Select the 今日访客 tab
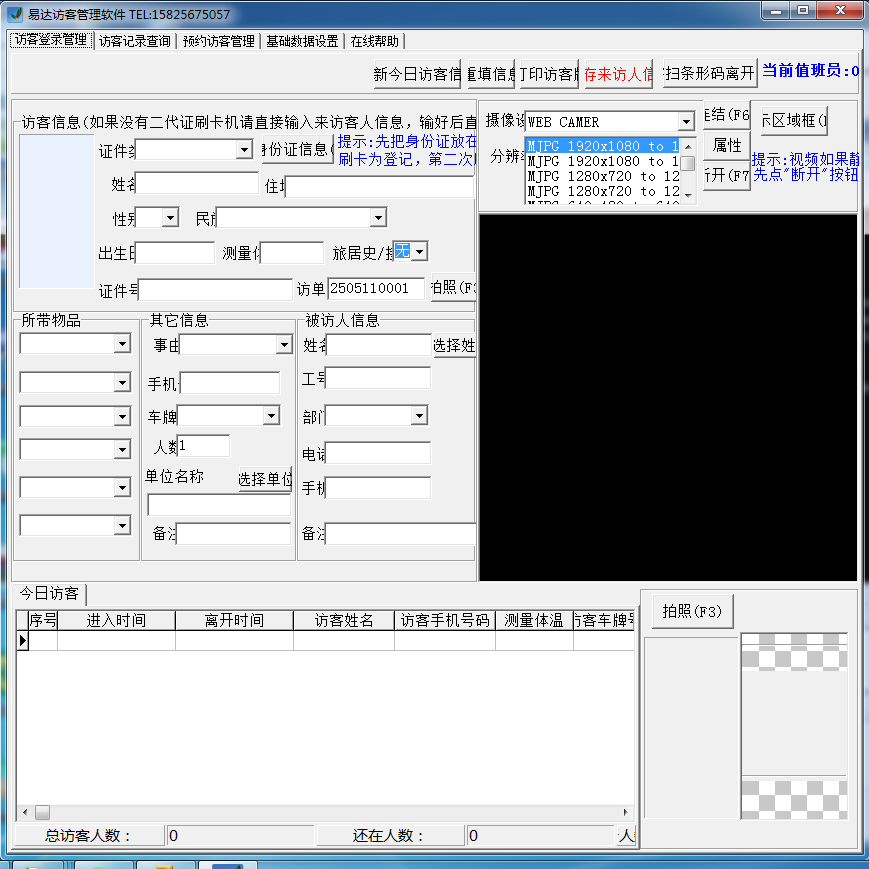The height and width of the screenshot is (869, 869). point(49,594)
